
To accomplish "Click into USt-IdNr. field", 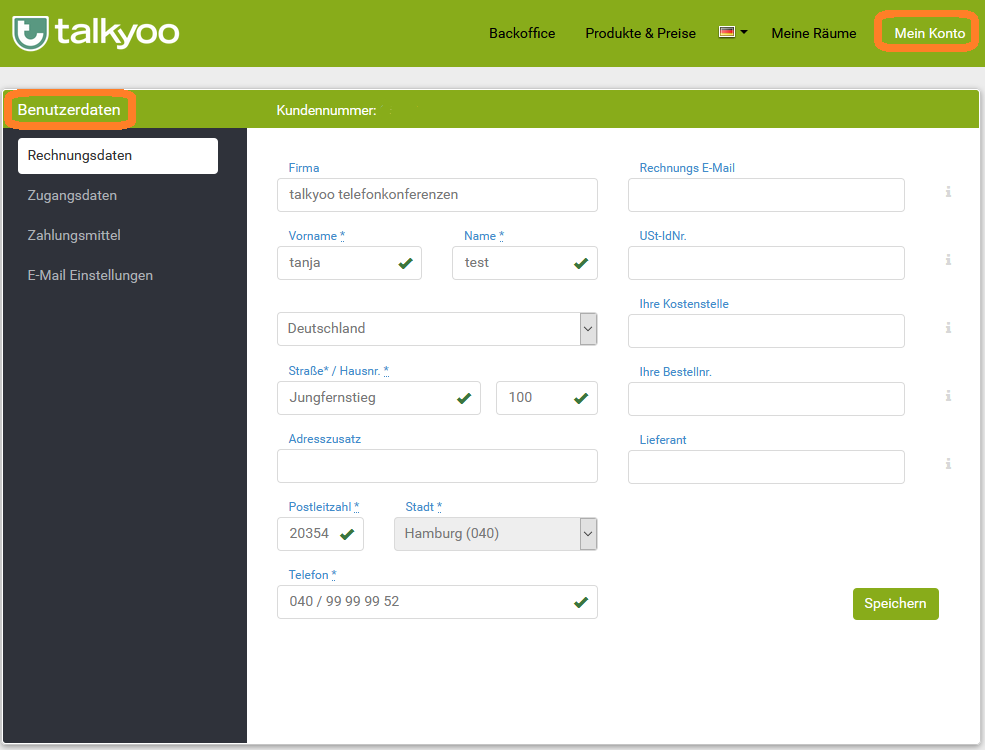I will pos(766,263).
